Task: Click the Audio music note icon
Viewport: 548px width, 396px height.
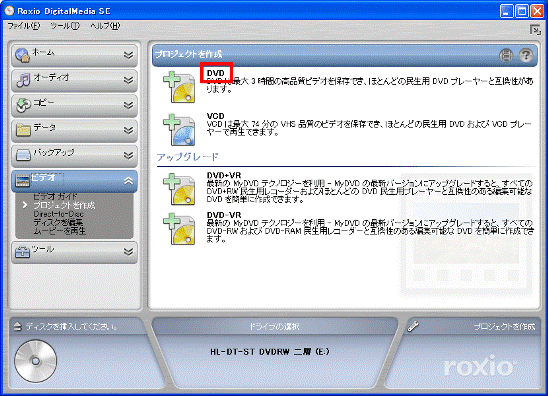Action: pos(23,80)
